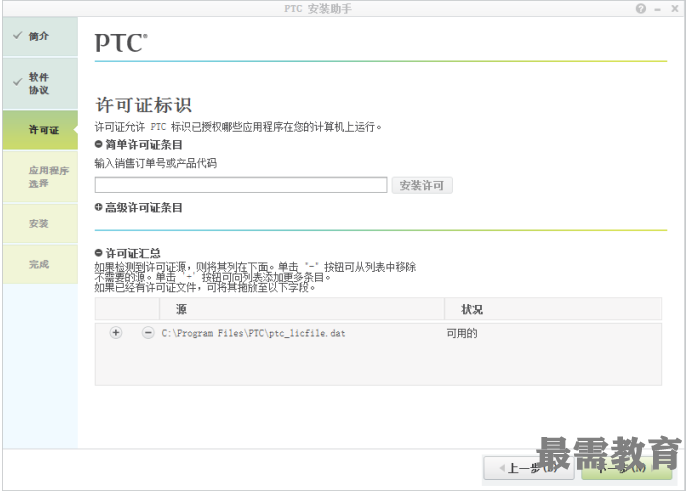Click the plus icon to add license source
Screen dimensions: 688x493
(x=116, y=332)
